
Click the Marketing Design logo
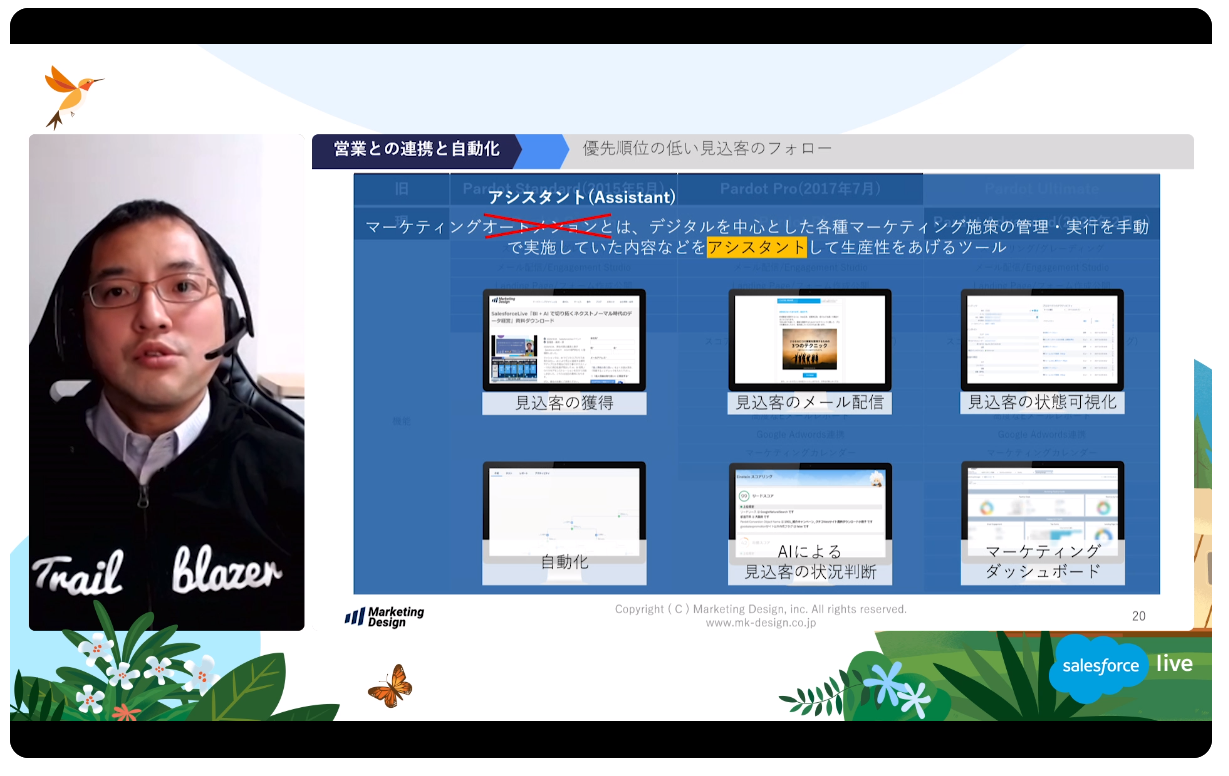pos(384,617)
